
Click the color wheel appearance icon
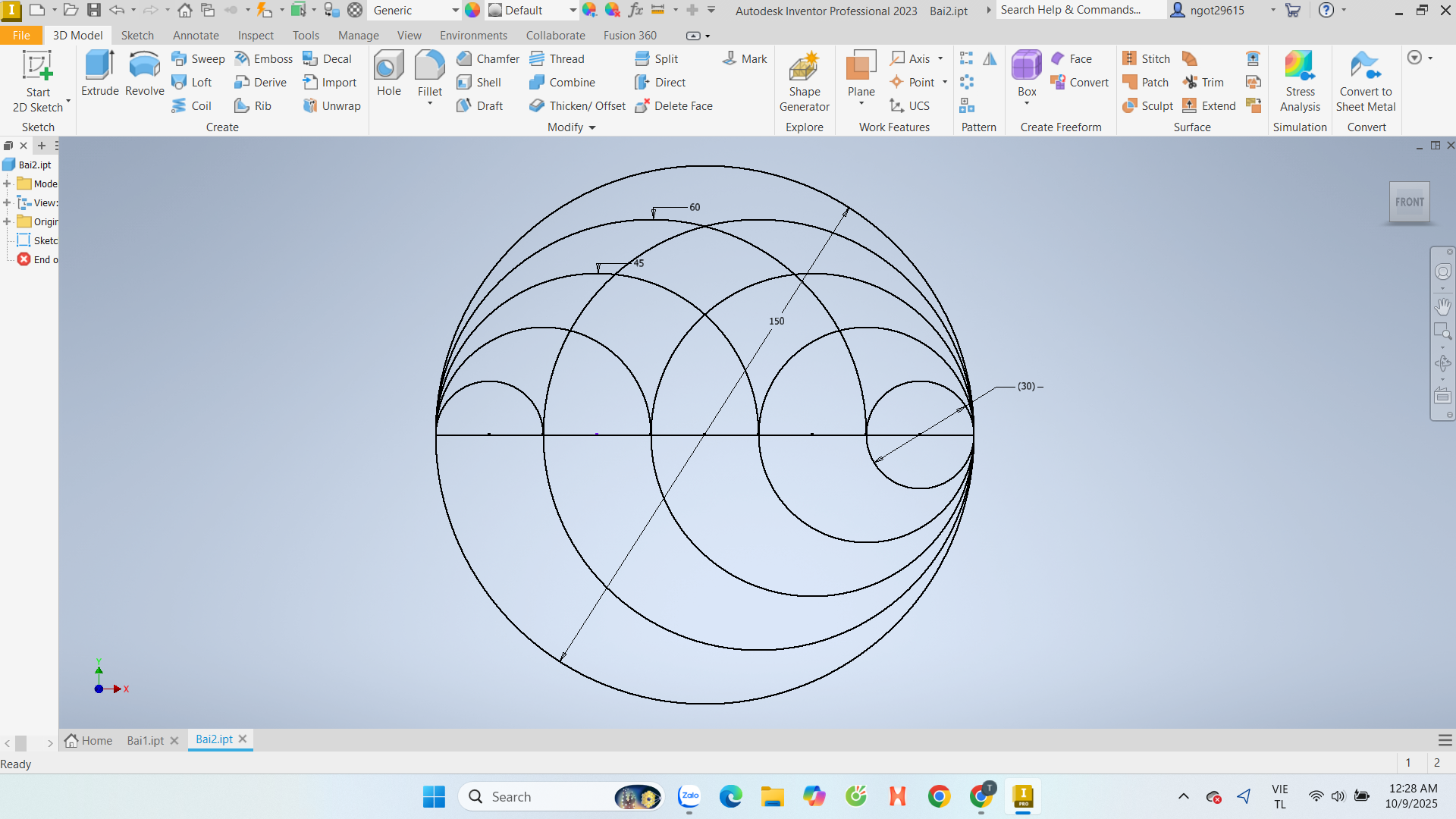click(x=472, y=11)
